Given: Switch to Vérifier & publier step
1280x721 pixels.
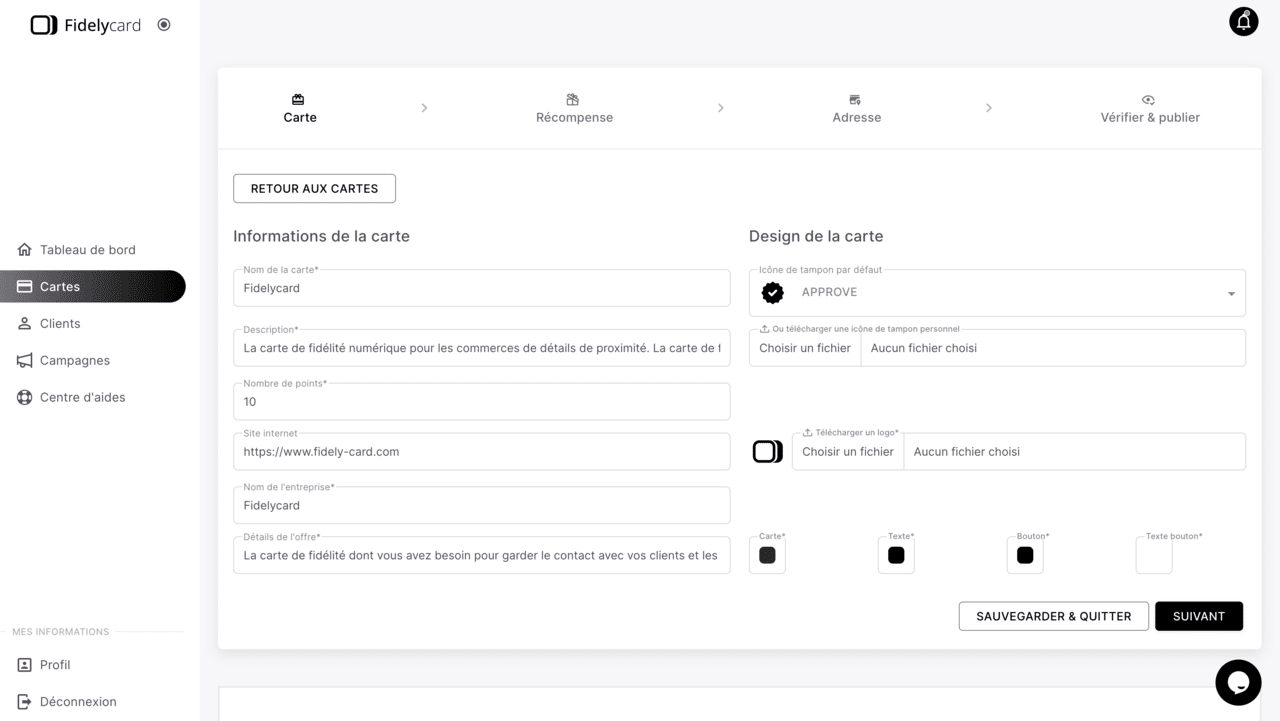Looking at the screenshot, I should (1150, 108).
